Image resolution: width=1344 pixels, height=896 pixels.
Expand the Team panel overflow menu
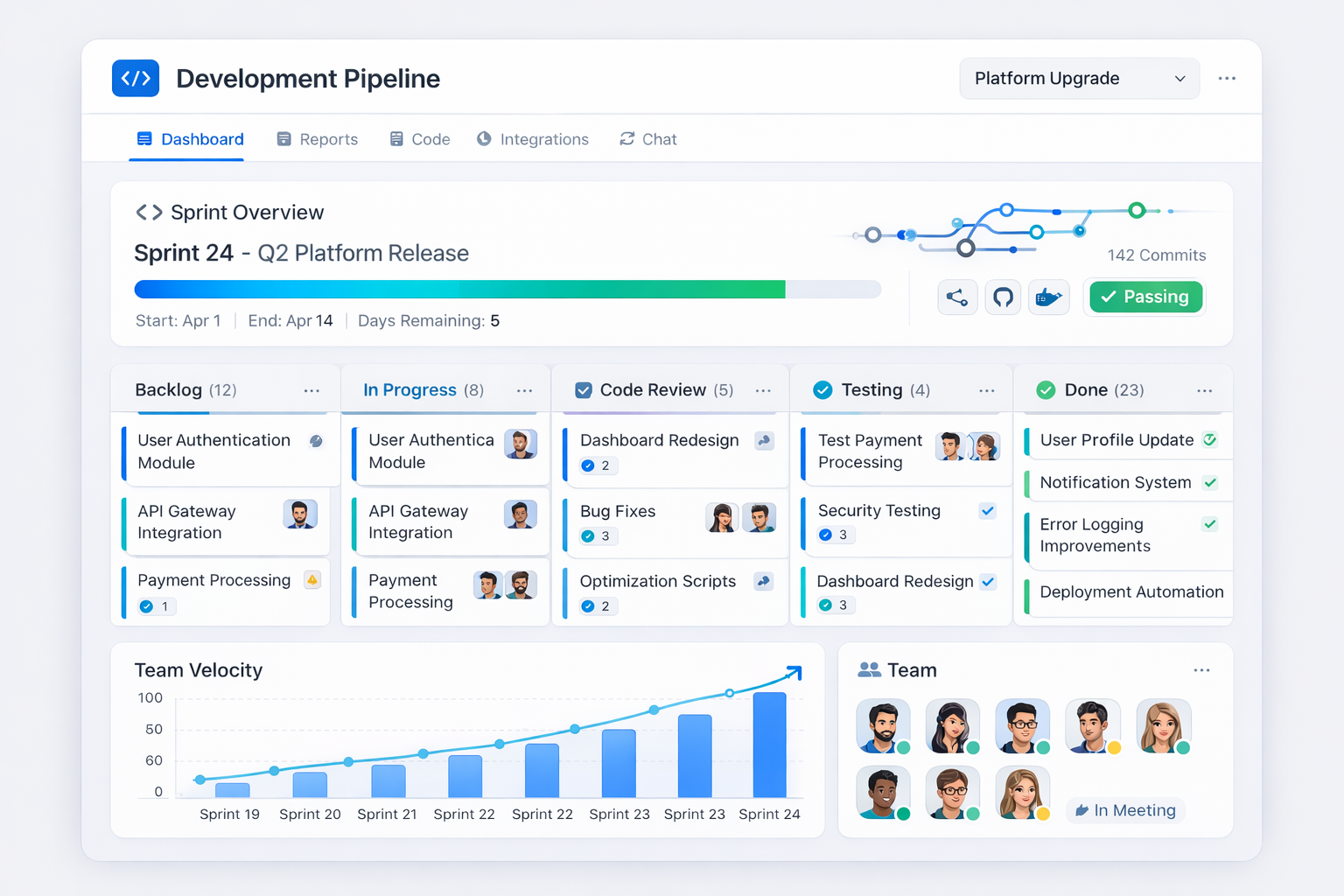(1200, 669)
